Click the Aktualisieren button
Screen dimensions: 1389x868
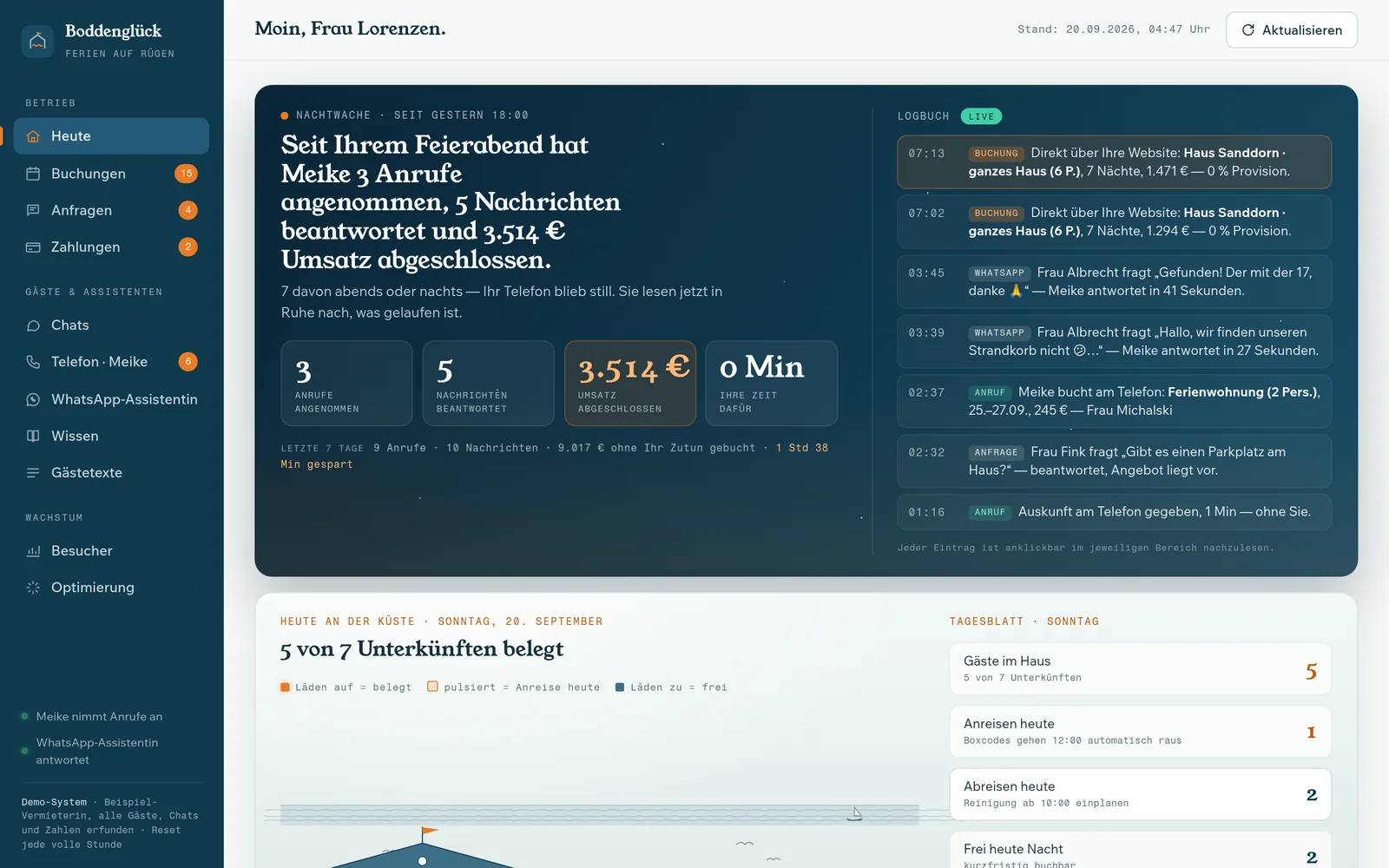click(1292, 30)
